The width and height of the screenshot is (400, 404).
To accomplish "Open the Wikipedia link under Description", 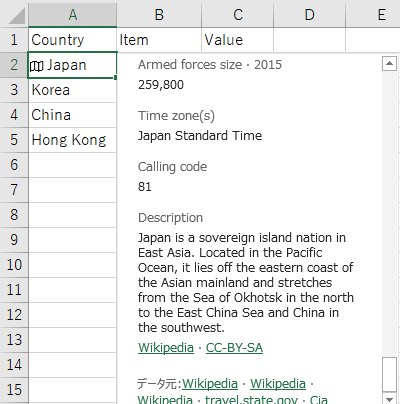I will coord(166,348).
